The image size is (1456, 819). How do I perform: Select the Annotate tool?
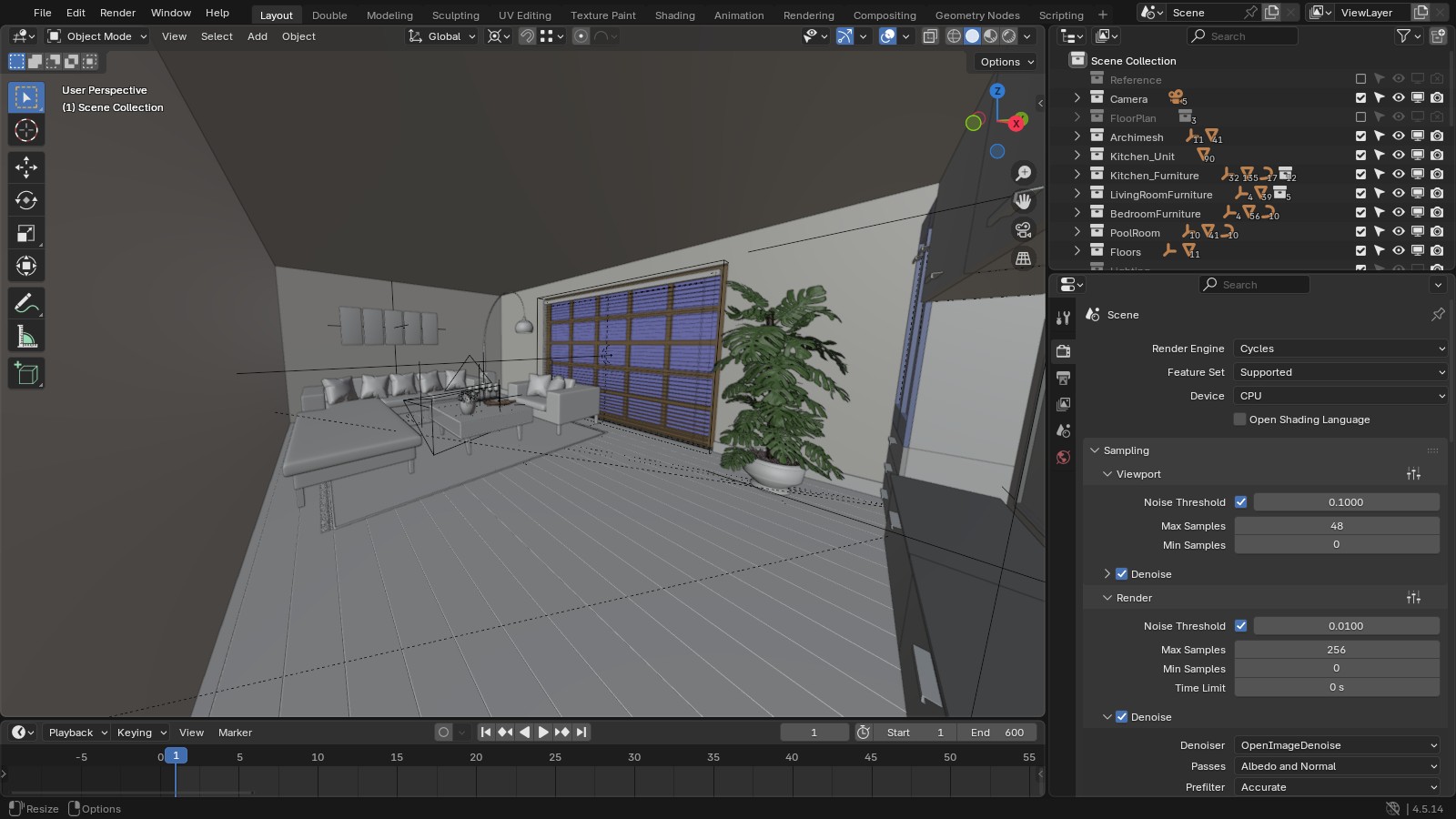(x=26, y=303)
